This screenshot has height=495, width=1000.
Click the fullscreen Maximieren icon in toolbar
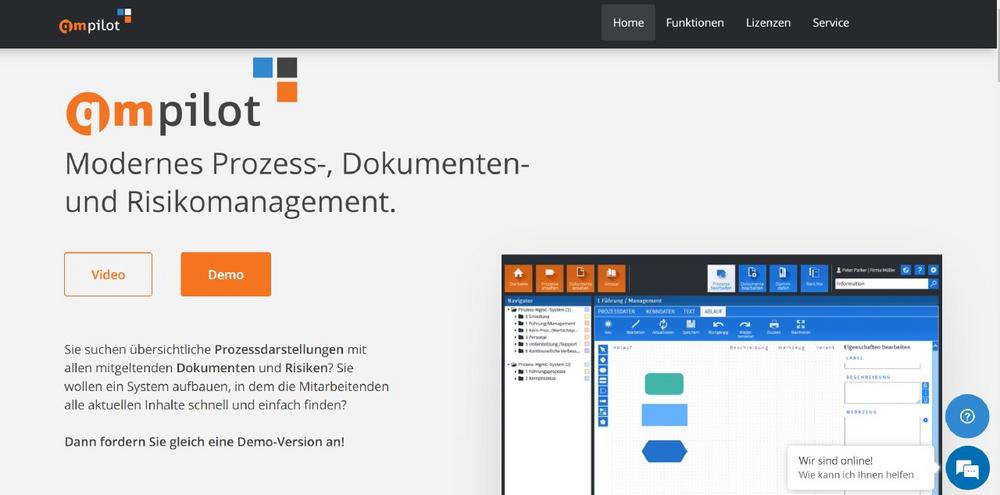(x=800, y=325)
